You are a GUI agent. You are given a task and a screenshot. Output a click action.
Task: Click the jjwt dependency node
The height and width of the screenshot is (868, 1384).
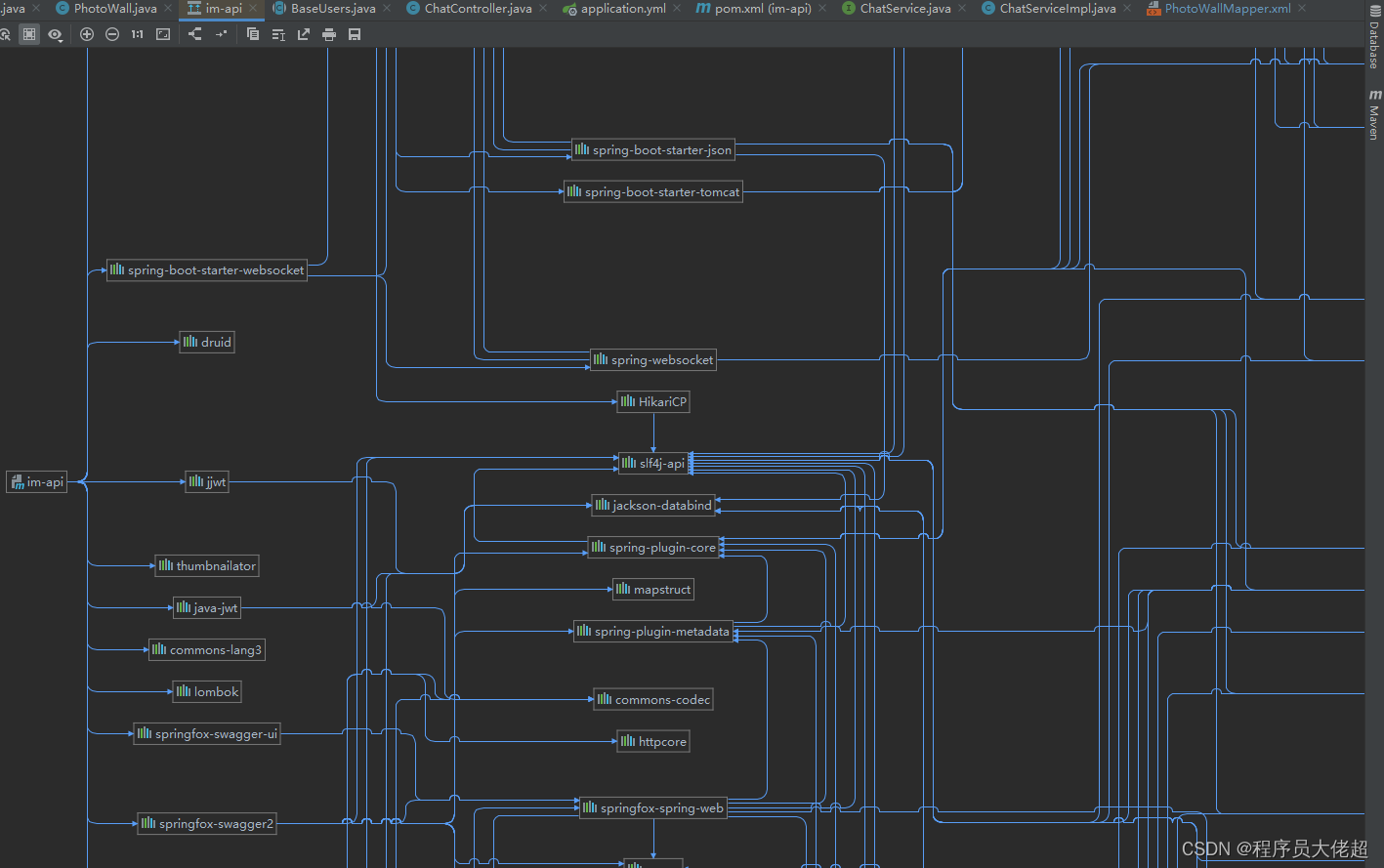click(207, 481)
